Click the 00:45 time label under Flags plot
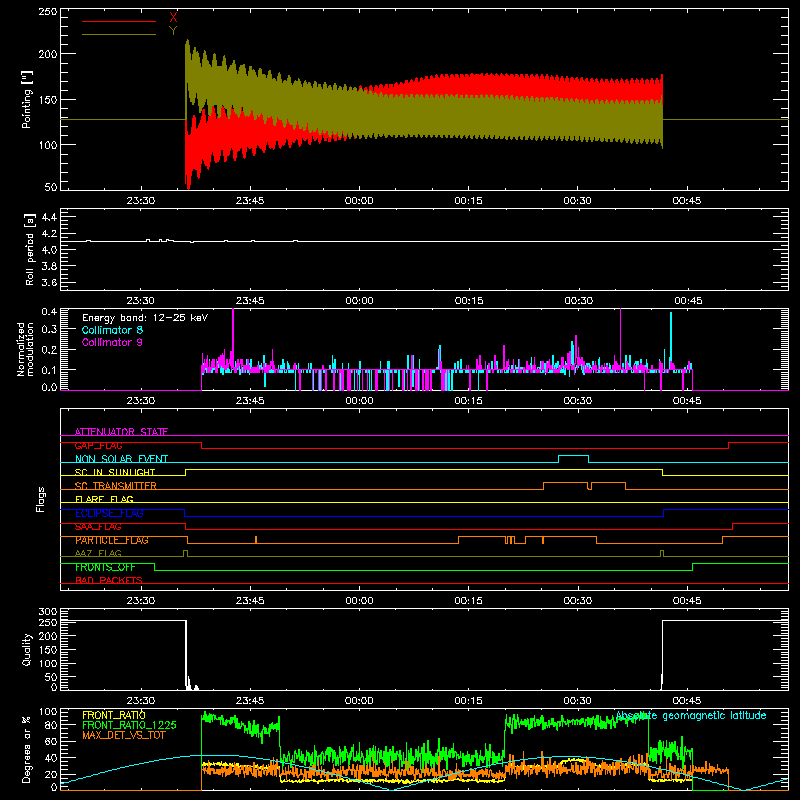This screenshot has height=800, width=800. (x=687, y=601)
